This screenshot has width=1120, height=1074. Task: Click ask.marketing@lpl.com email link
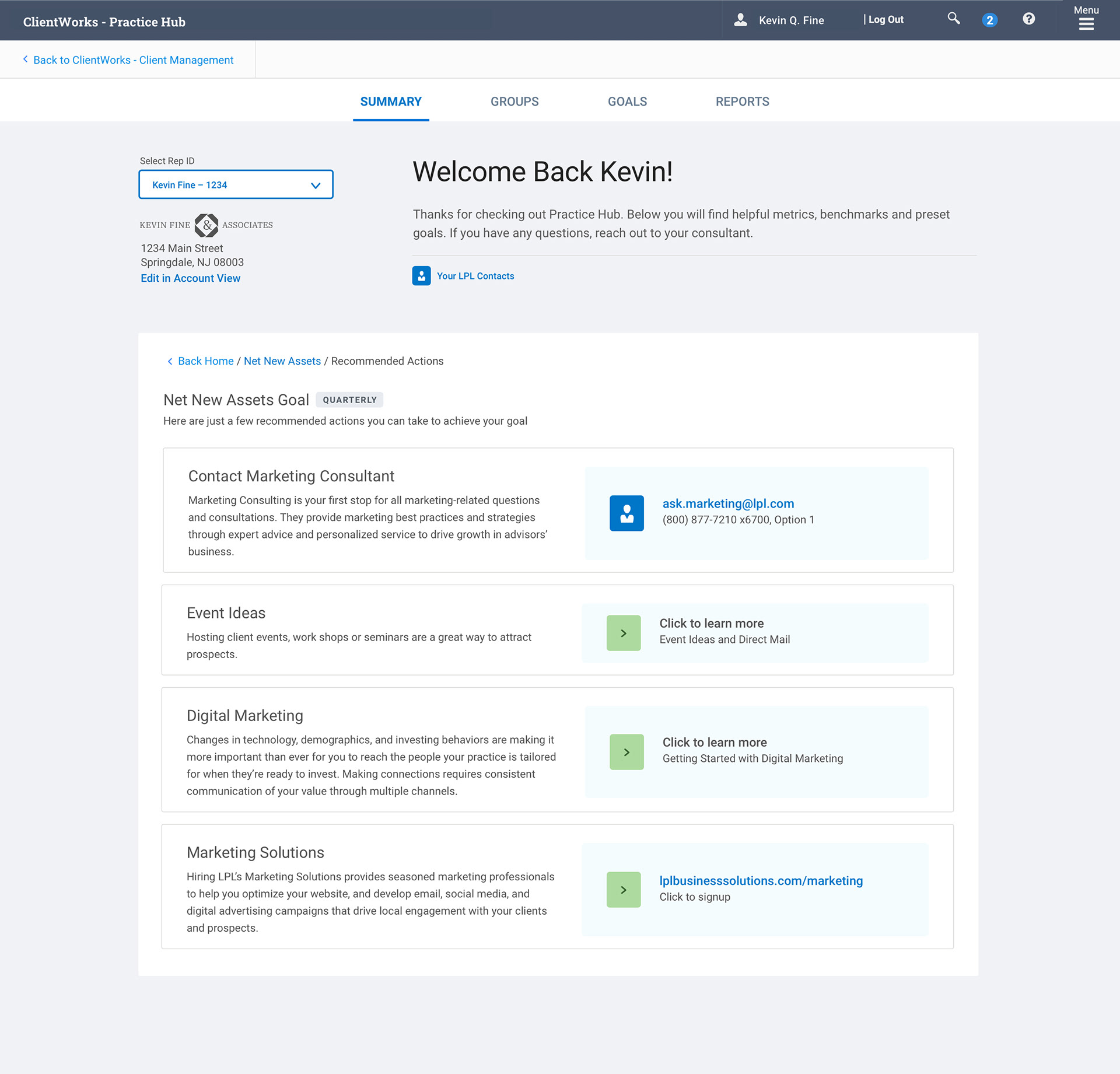pos(728,503)
